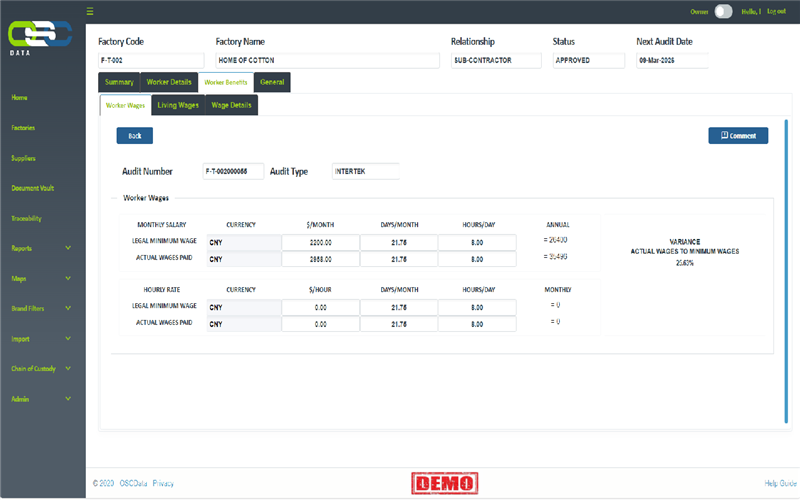Open the Help Guide link

coord(778,483)
